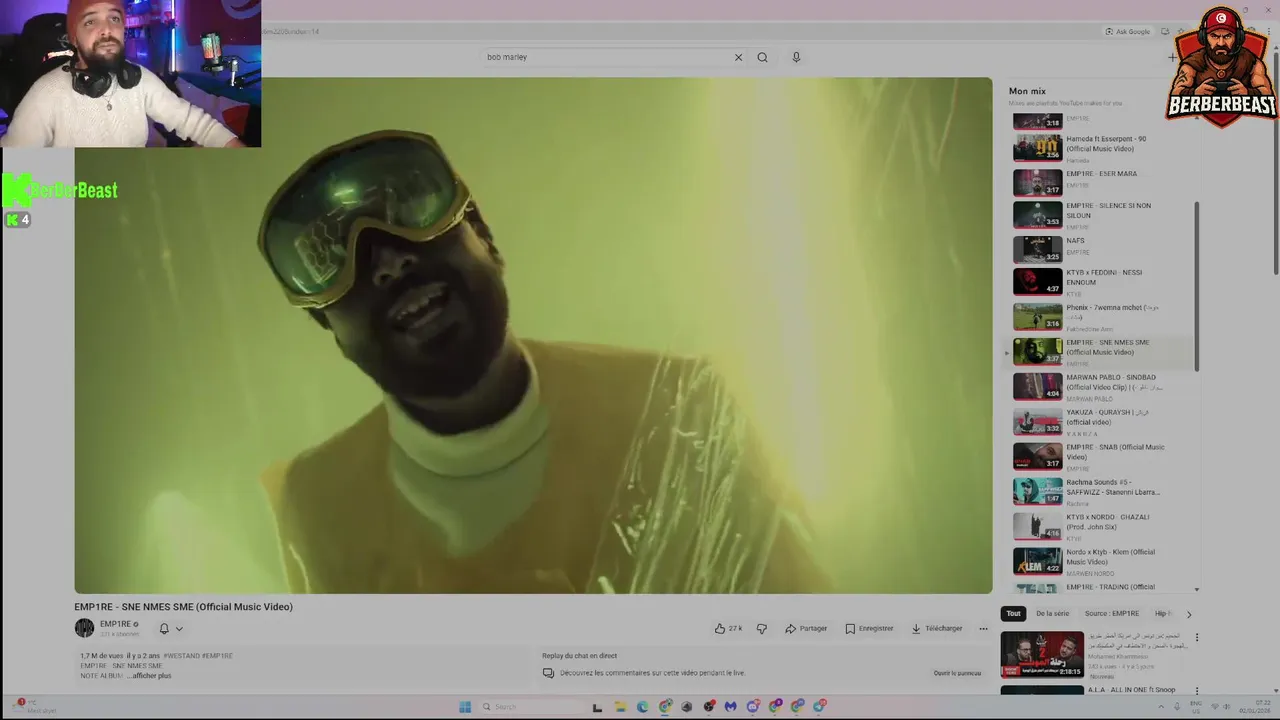Click the ENG US language indicator

pyautogui.click(x=1195, y=706)
